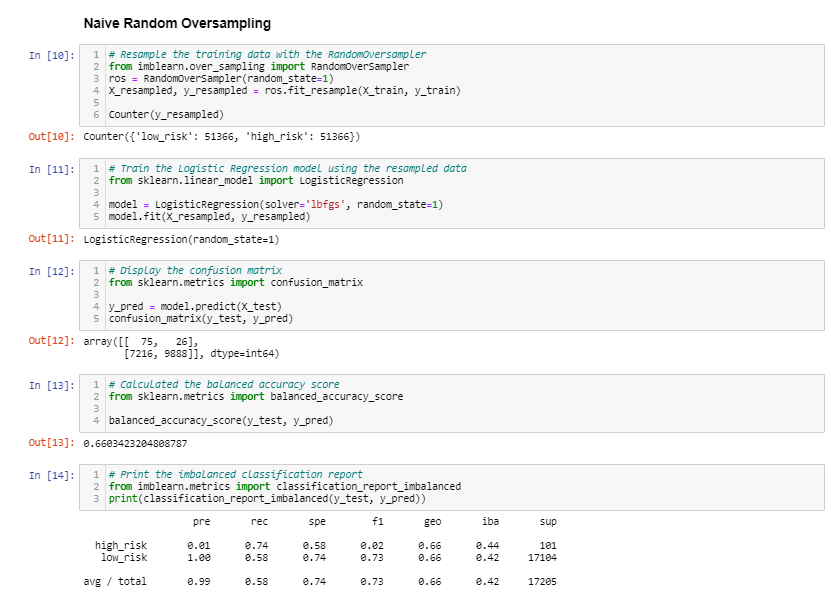The image size is (831, 599).
Task: Click the 'Calculated the balanced accuracy score' comment
Action: (x=224, y=384)
